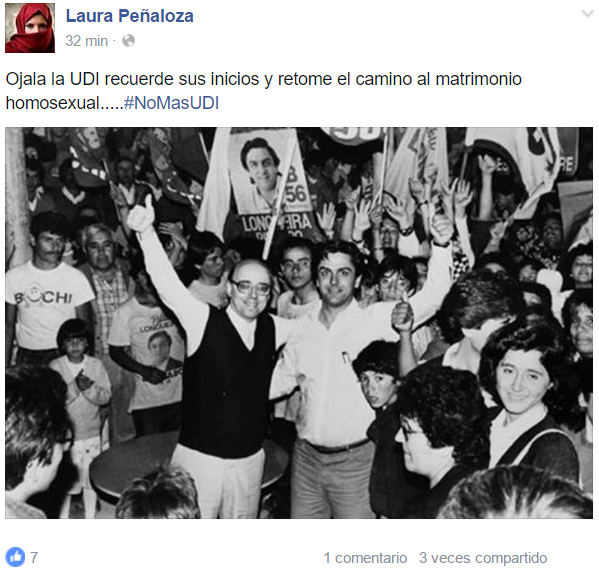Open the 3 veces compartido link
Screen dimensions: 599x581
click(483, 558)
